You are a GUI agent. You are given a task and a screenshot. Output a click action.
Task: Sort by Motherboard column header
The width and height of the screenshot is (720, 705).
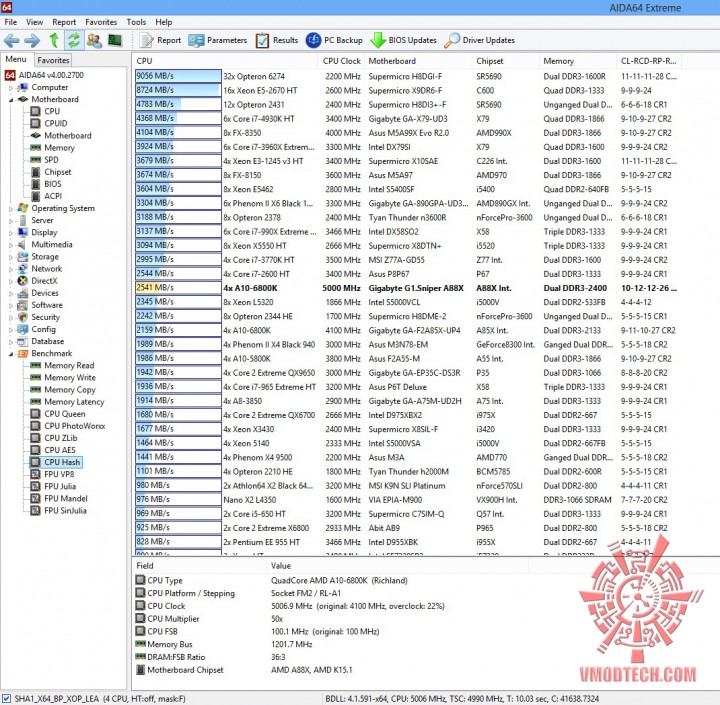[x=418, y=61]
